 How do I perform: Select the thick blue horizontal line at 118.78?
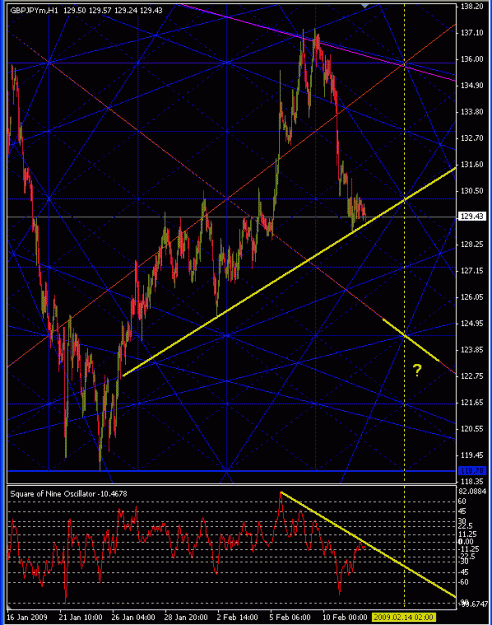[231, 471]
